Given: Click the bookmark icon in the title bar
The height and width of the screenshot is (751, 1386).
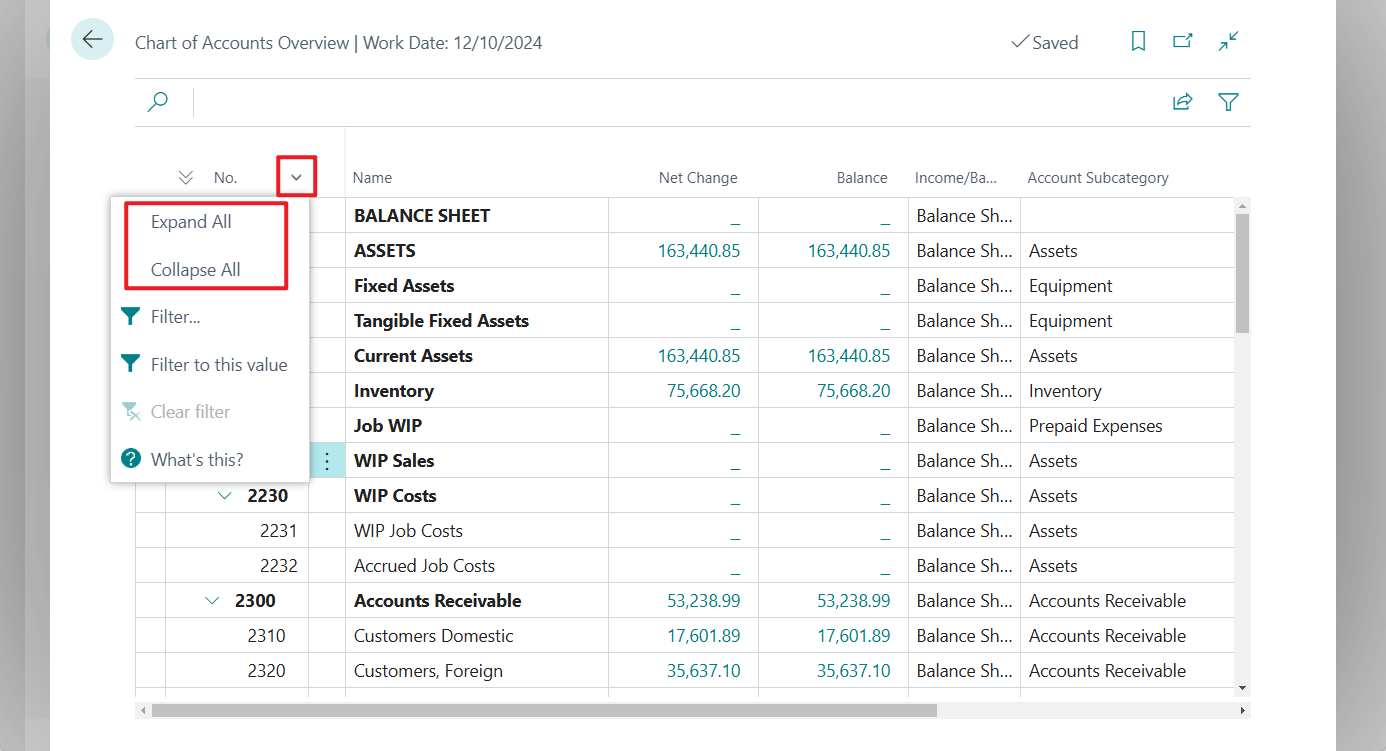Looking at the screenshot, I should click(1138, 41).
